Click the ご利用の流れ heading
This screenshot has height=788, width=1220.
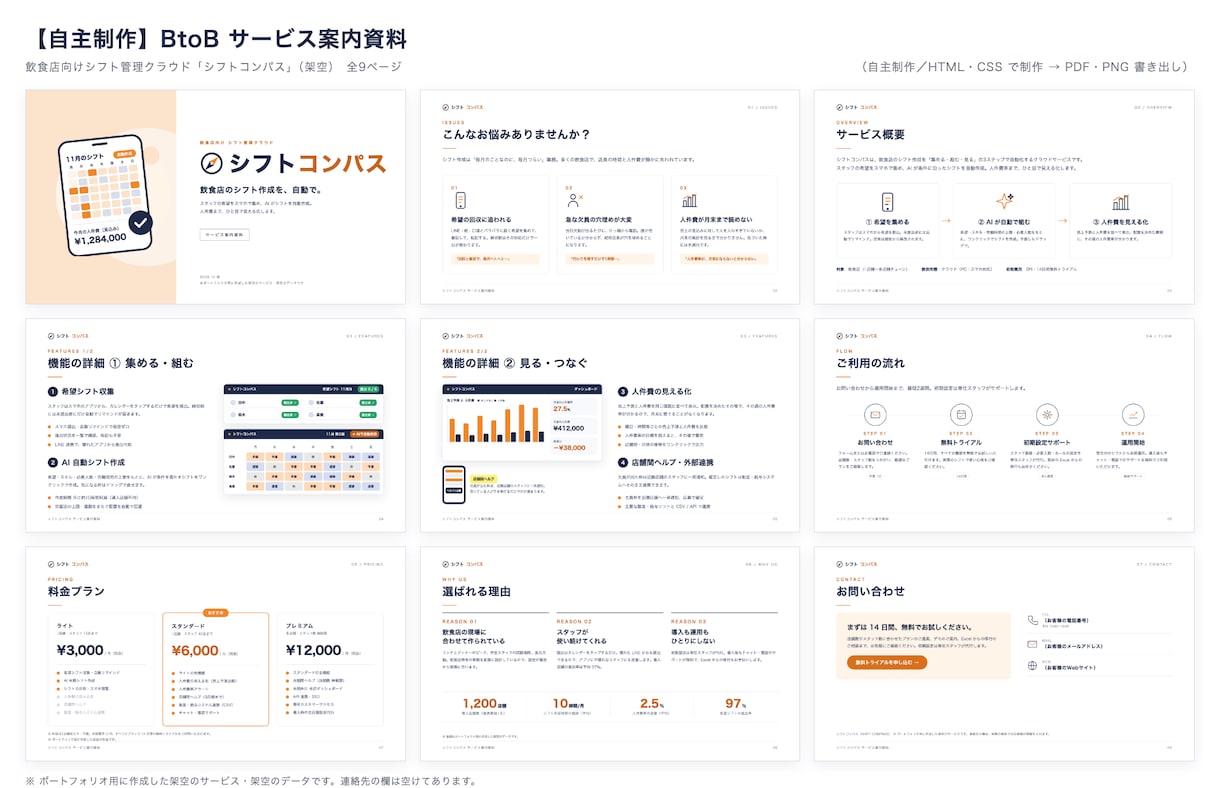(x=870, y=363)
